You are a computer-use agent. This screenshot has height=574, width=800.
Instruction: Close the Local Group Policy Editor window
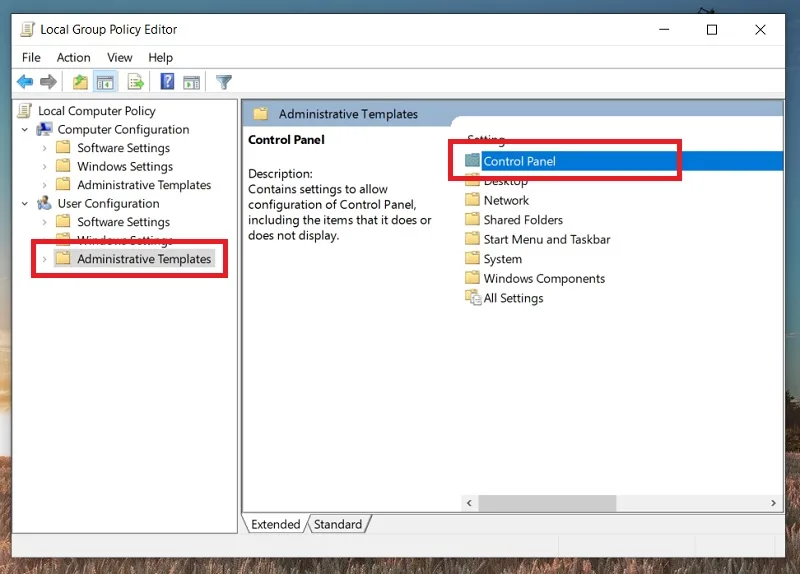point(760,30)
